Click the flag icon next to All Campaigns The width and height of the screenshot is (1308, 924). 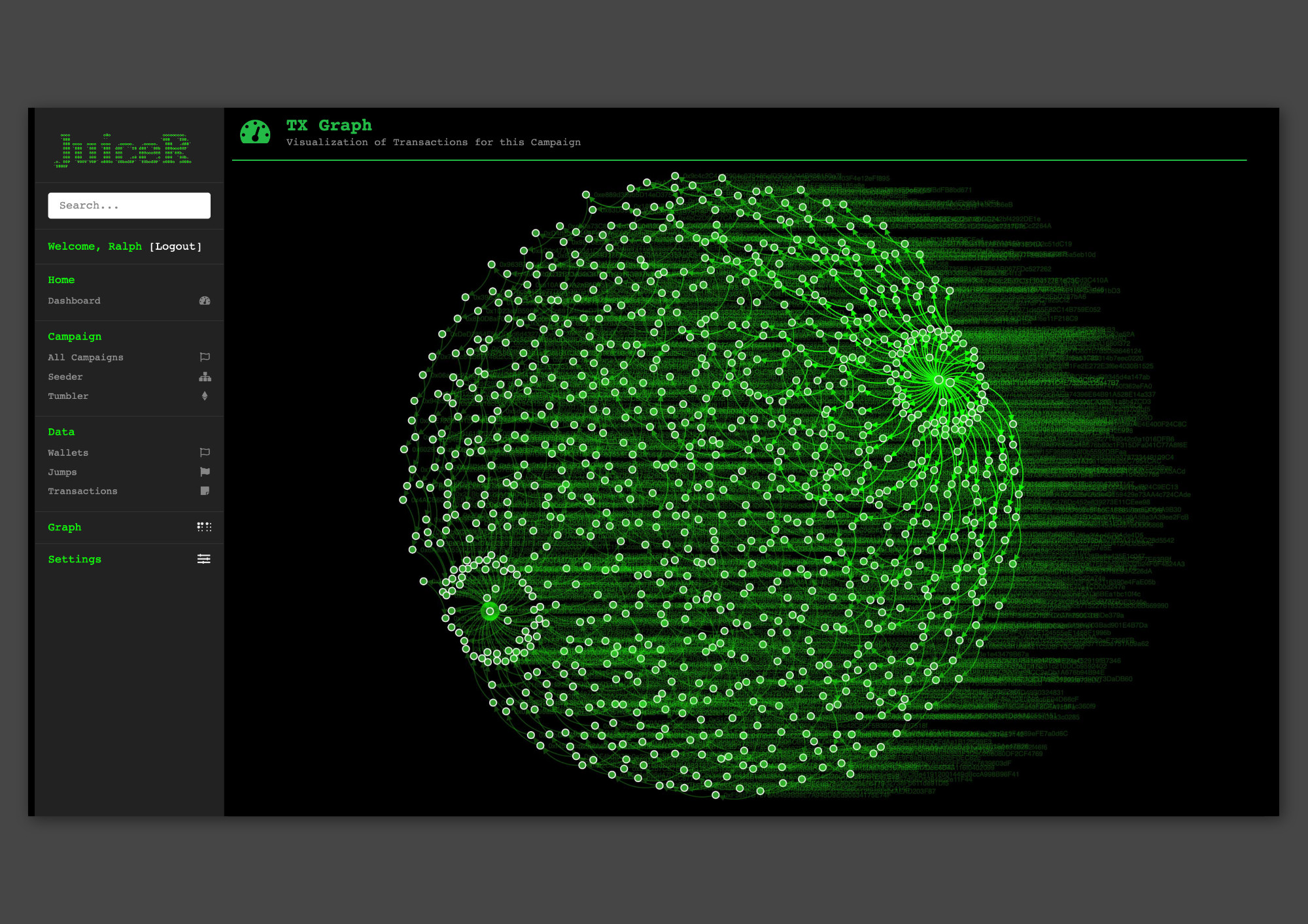205,357
